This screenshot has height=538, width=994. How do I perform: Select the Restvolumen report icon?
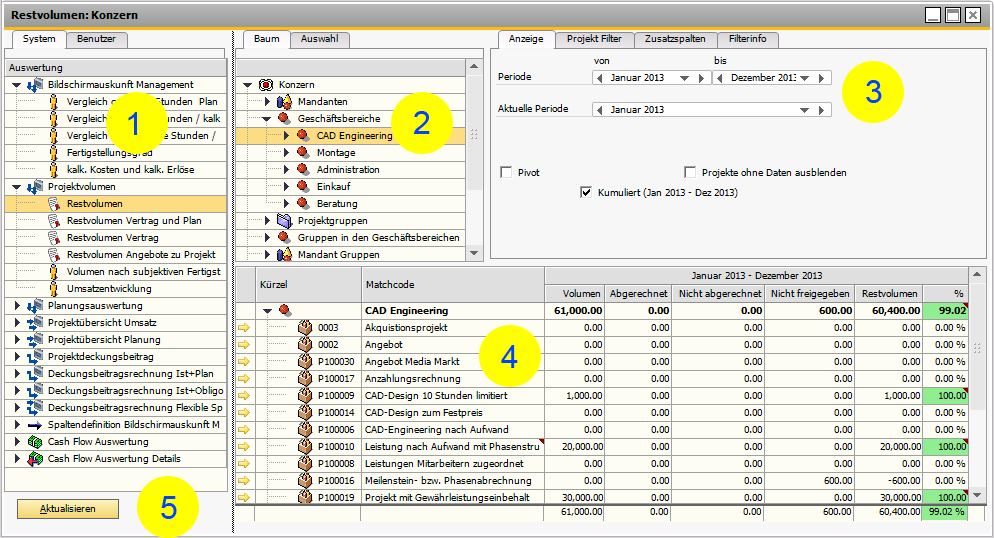pyautogui.click(x=54, y=204)
